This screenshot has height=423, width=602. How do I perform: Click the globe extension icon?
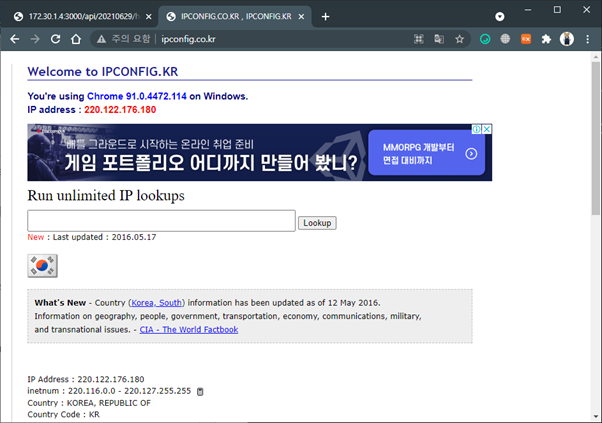pos(505,39)
